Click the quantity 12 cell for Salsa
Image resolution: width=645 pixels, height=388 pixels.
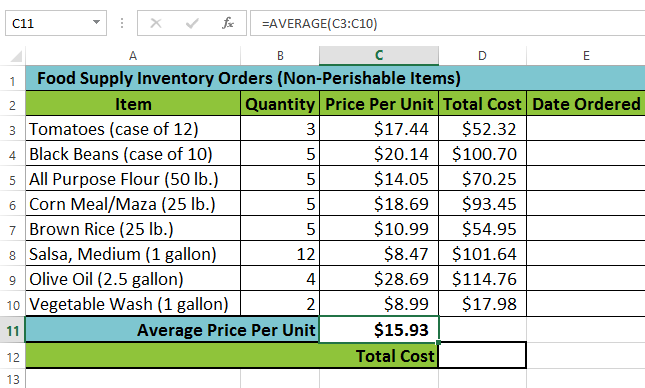tap(280, 254)
